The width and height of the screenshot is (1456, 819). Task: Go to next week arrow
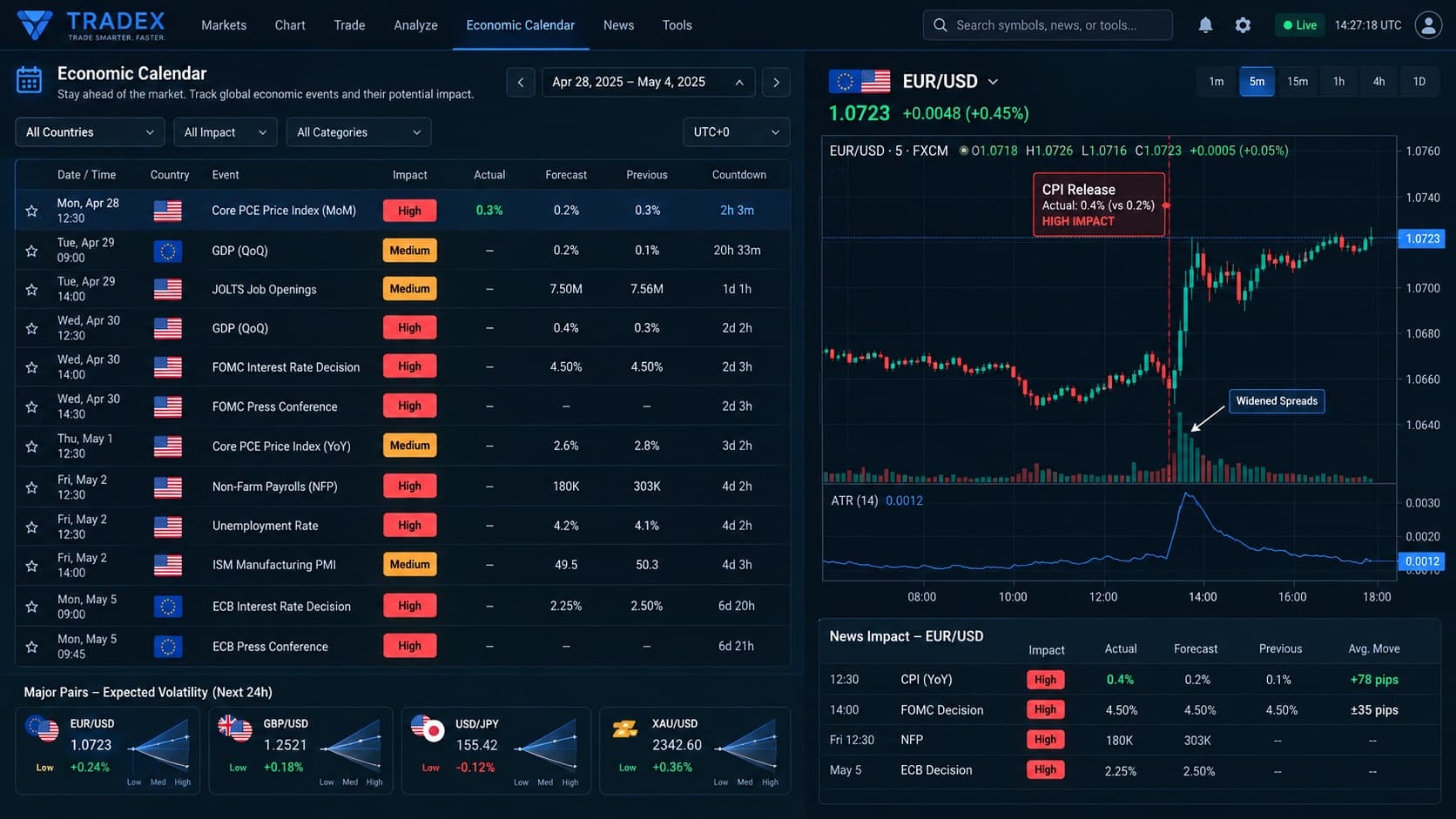point(776,82)
